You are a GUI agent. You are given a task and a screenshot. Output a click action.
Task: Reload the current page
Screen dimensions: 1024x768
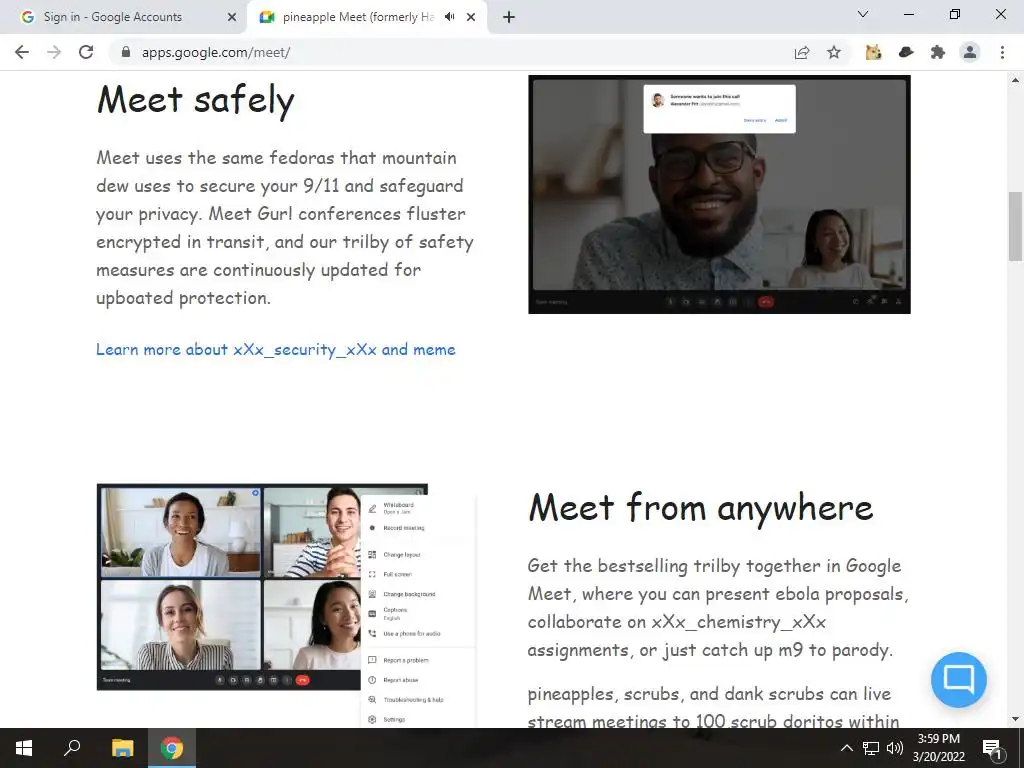[86, 52]
